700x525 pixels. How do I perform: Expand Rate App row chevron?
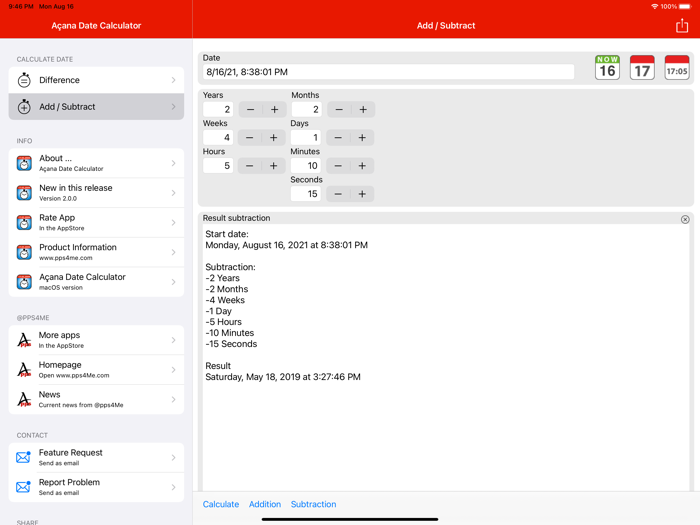(x=173, y=222)
